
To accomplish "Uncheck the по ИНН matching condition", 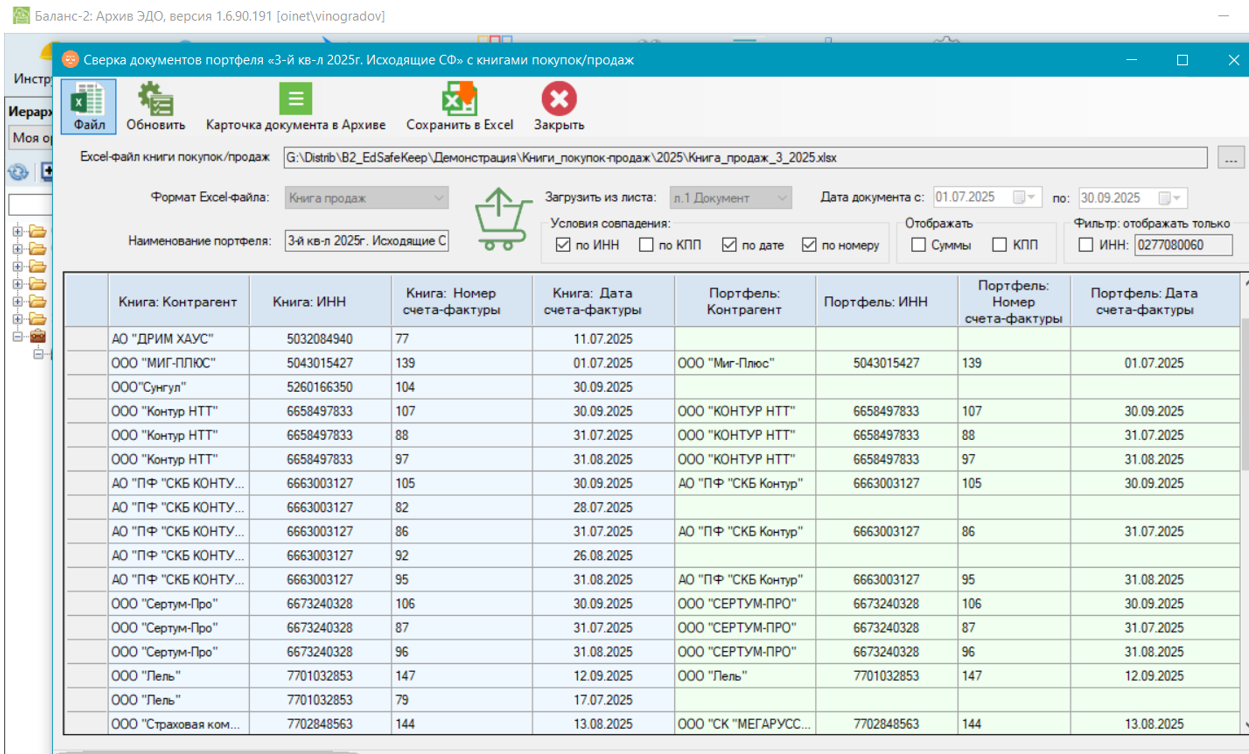I will pyautogui.click(x=563, y=245).
